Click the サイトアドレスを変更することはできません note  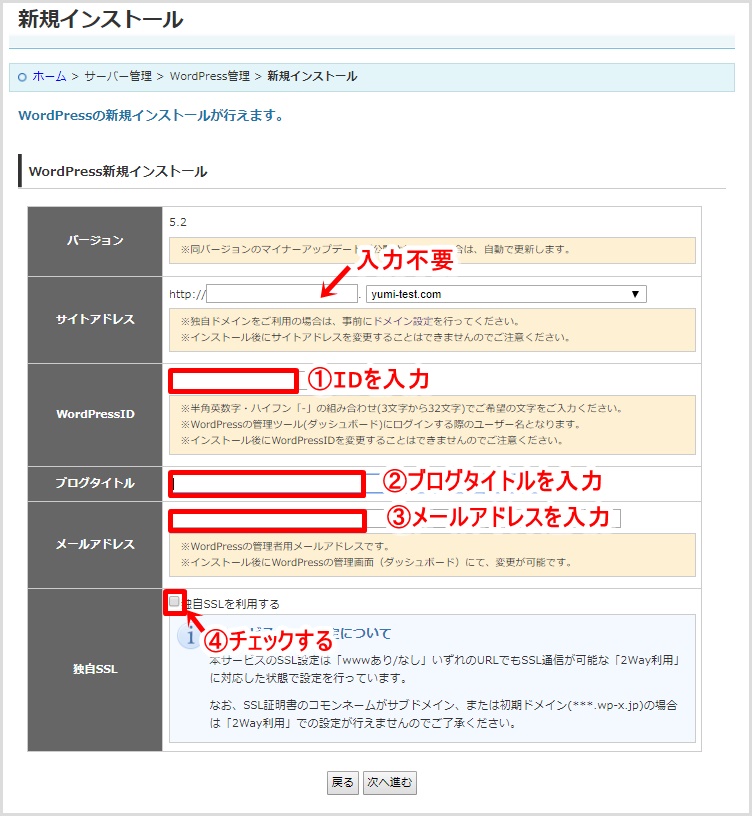375,337
